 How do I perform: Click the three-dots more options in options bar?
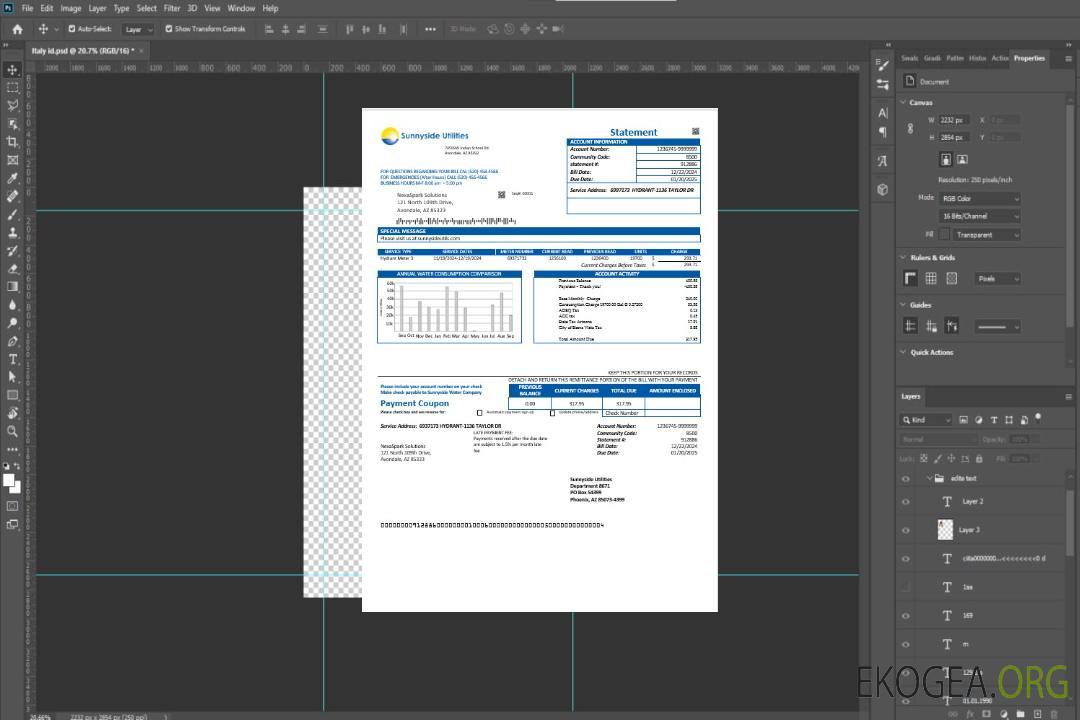pos(430,29)
